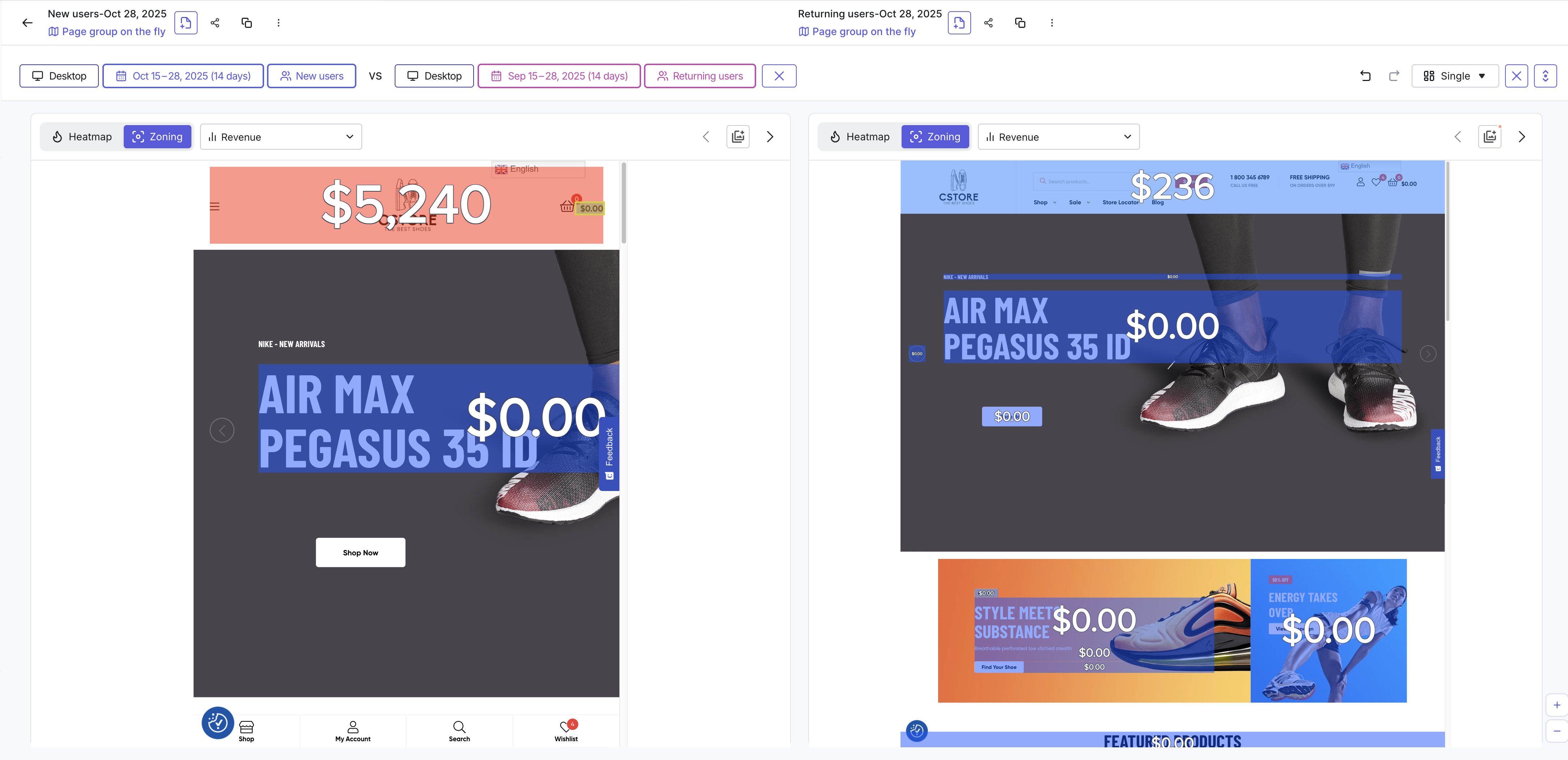The width and height of the screenshot is (1568, 760).
Task: Click the vertical sync scroll arrows icon
Action: coord(1546,76)
